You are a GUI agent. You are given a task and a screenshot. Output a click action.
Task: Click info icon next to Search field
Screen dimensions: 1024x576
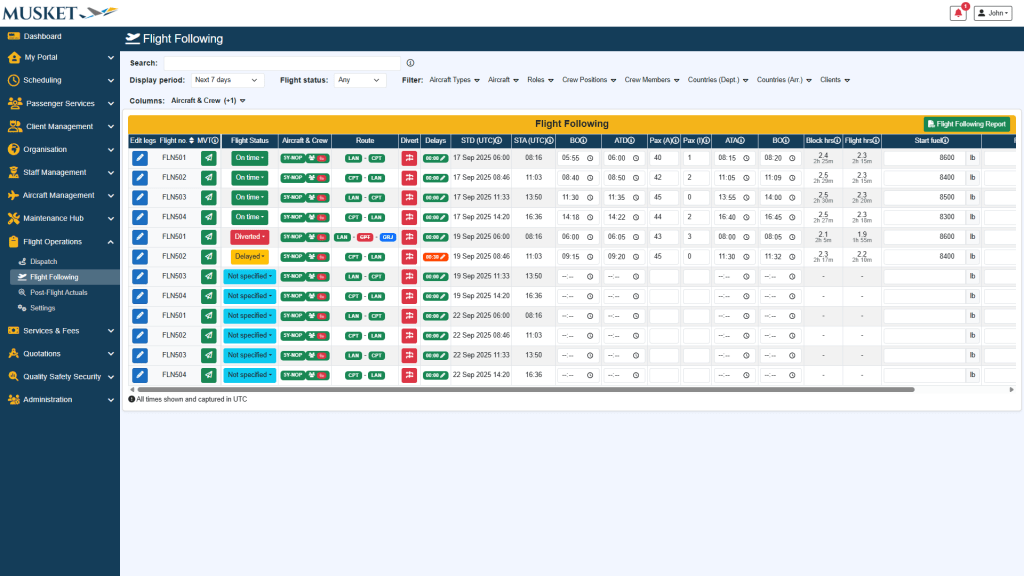[410, 62]
